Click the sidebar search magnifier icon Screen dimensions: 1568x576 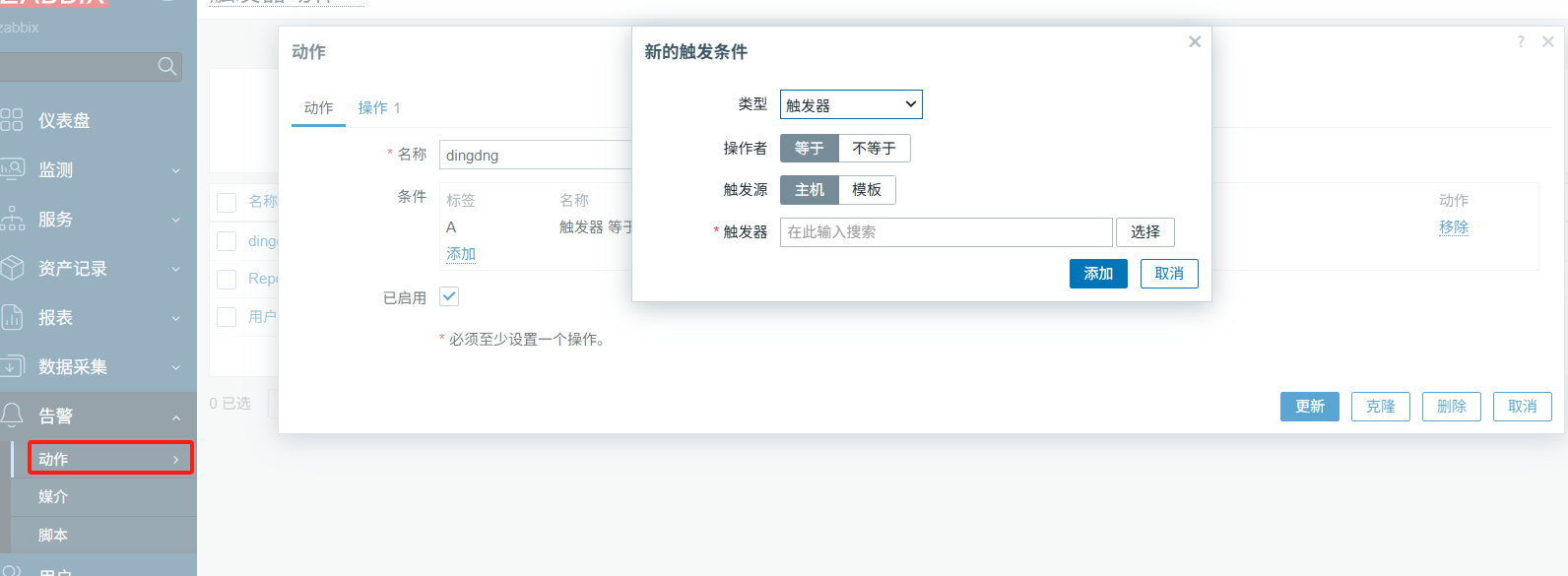pos(167,66)
